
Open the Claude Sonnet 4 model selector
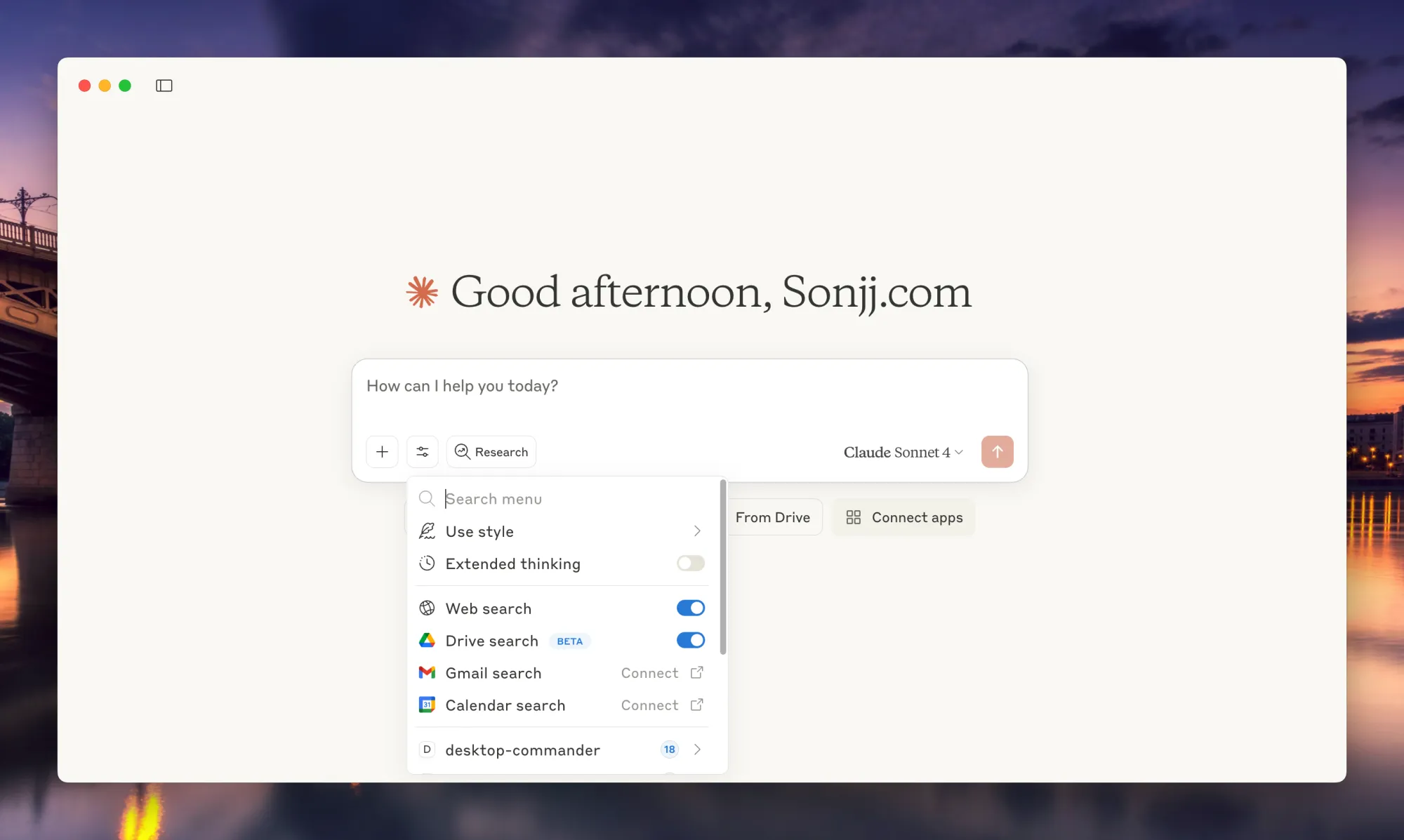pyautogui.click(x=903, y=452)
